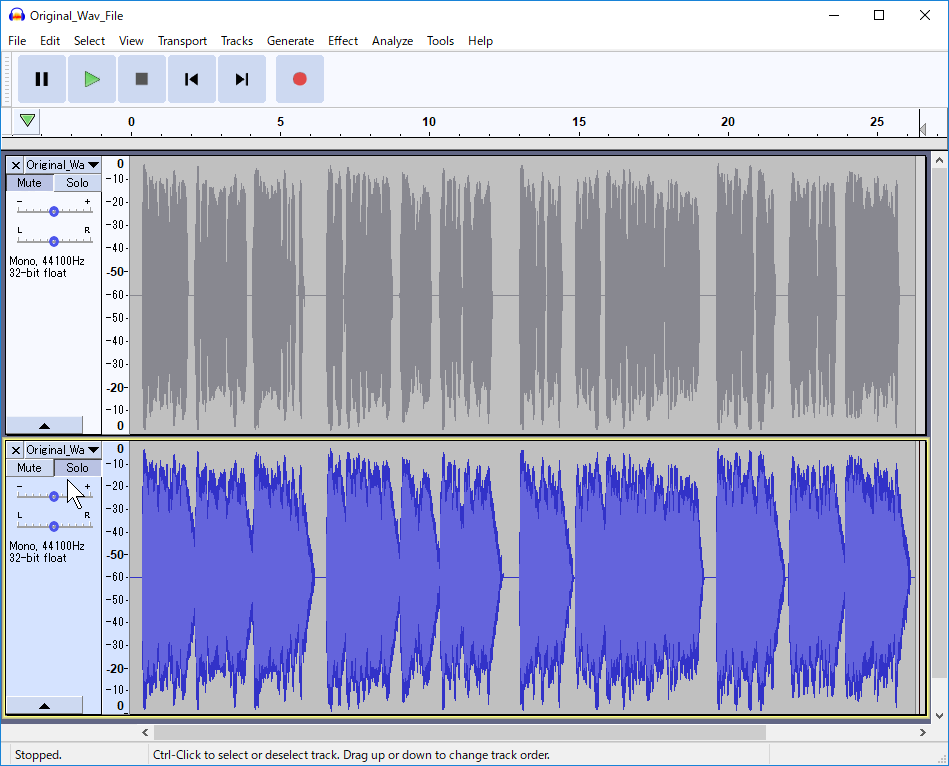The height and width of the screenshot is (766, 949).
Task: Adjust the bottom track pan slider
Action: [x=54, y=526]
